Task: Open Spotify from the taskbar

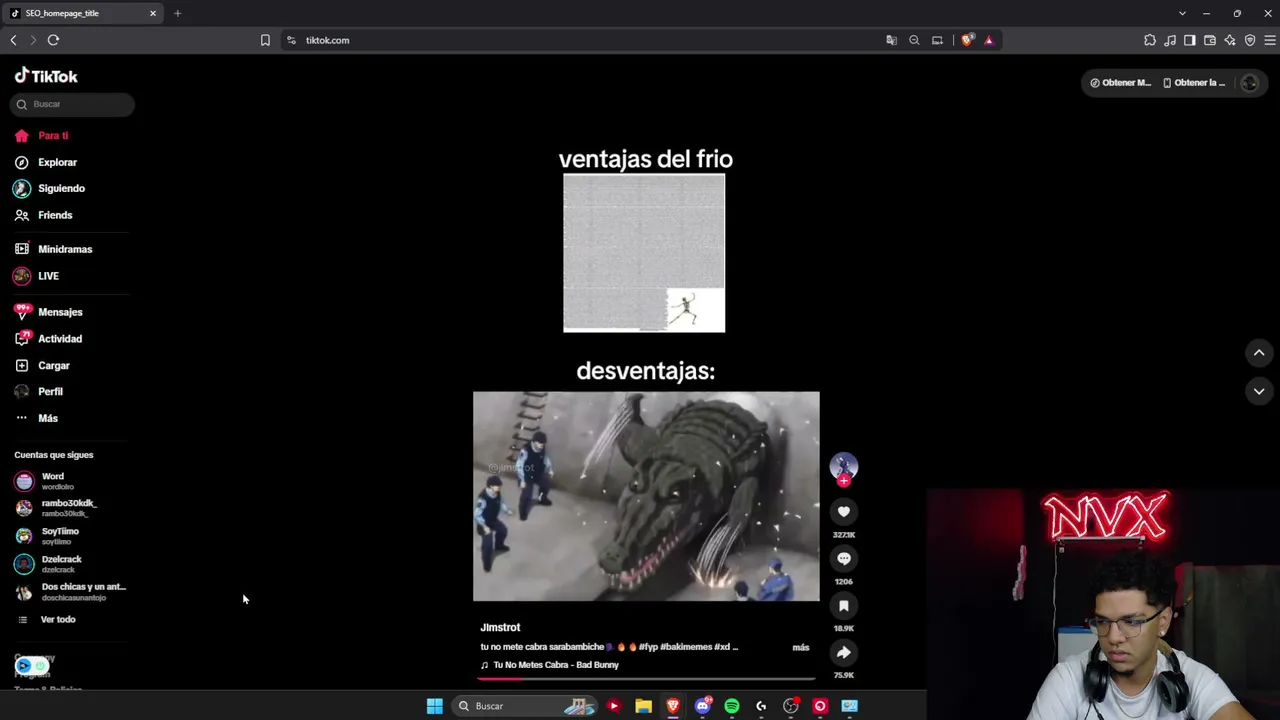Action: tap(732, 706)
